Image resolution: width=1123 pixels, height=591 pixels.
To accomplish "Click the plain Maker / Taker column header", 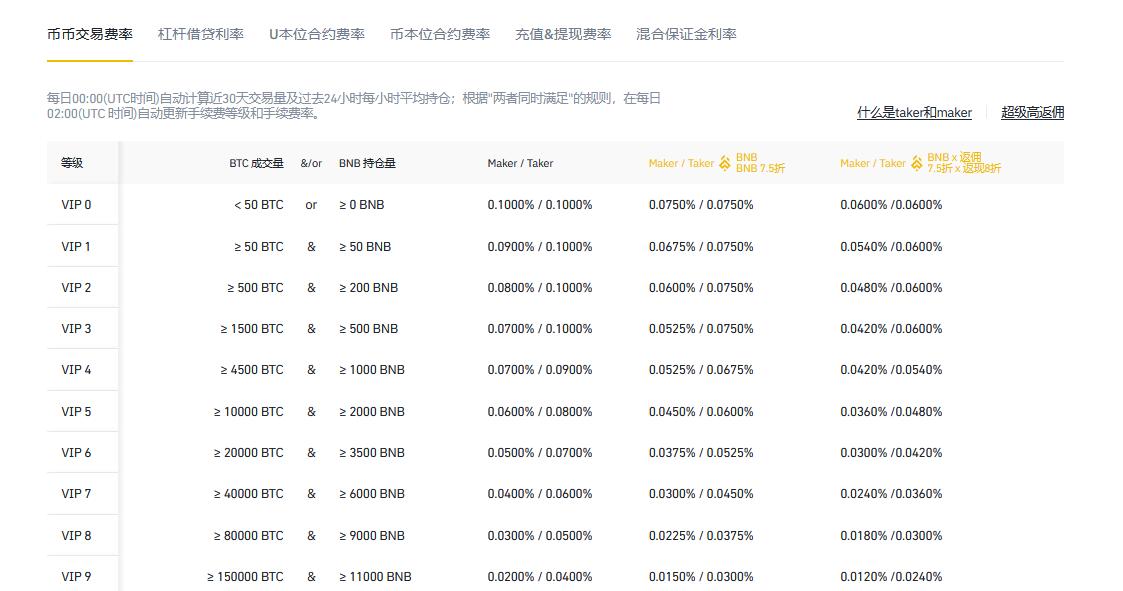I will coord(520,163).
